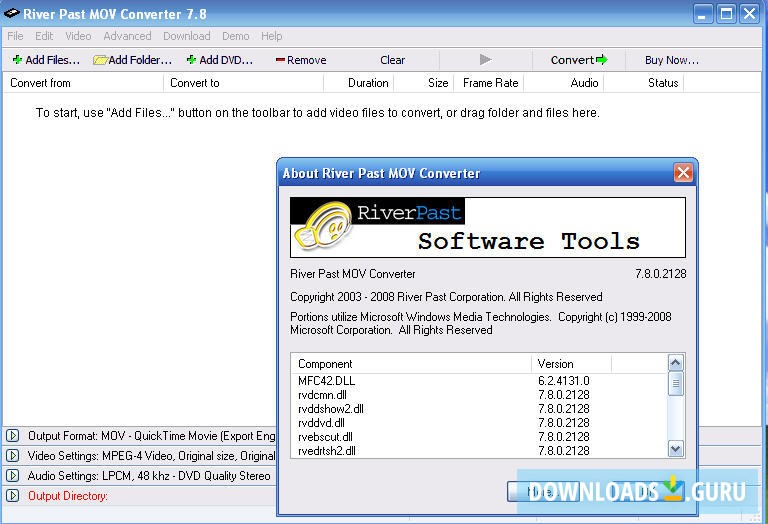The height and width of the screenshot is (524, 768).
Task: Click the Version column header in the dialog
Action: click(572, 364)
